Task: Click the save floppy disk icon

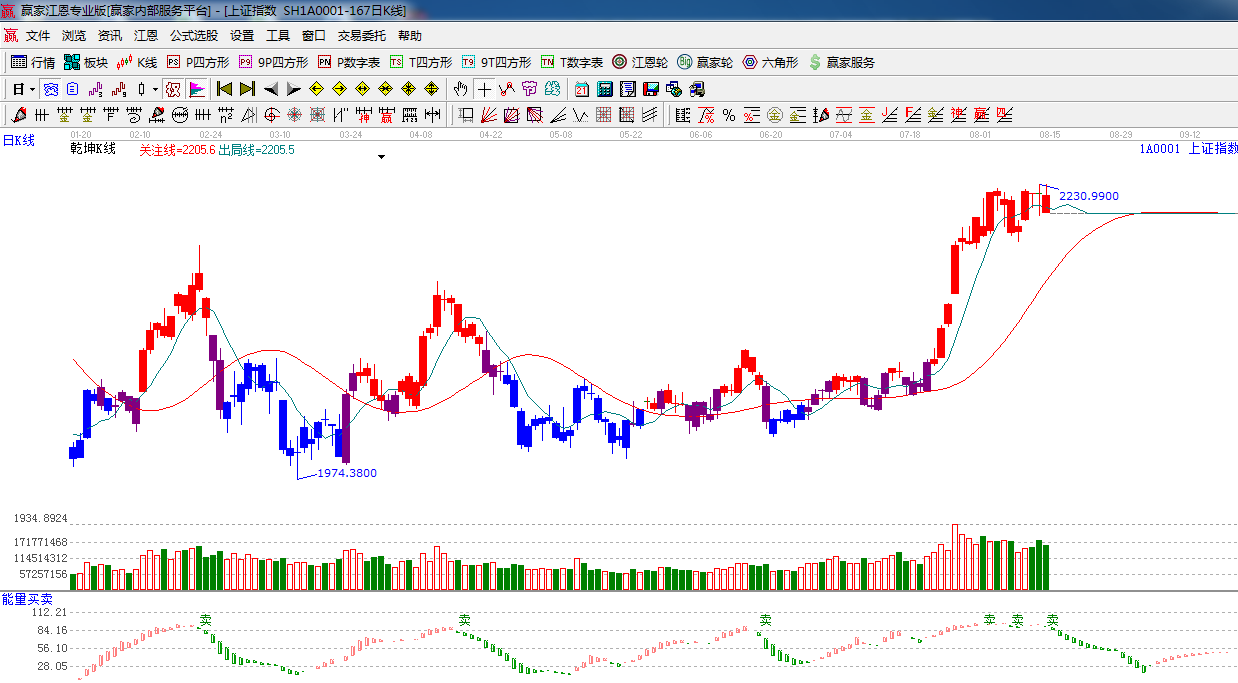Action: 651,89
